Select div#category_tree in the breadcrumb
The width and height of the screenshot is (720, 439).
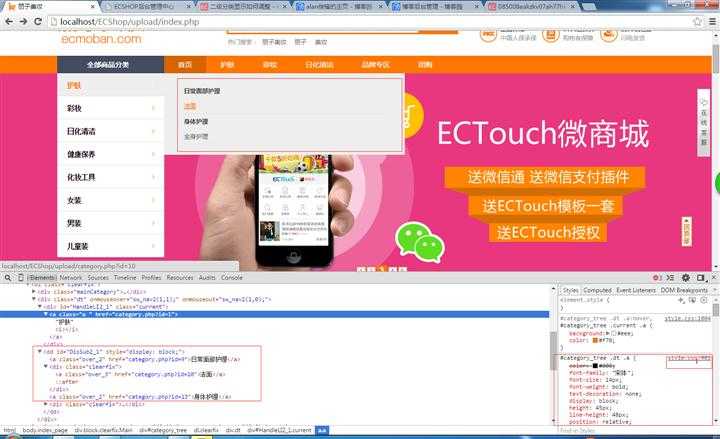(163, 430)
